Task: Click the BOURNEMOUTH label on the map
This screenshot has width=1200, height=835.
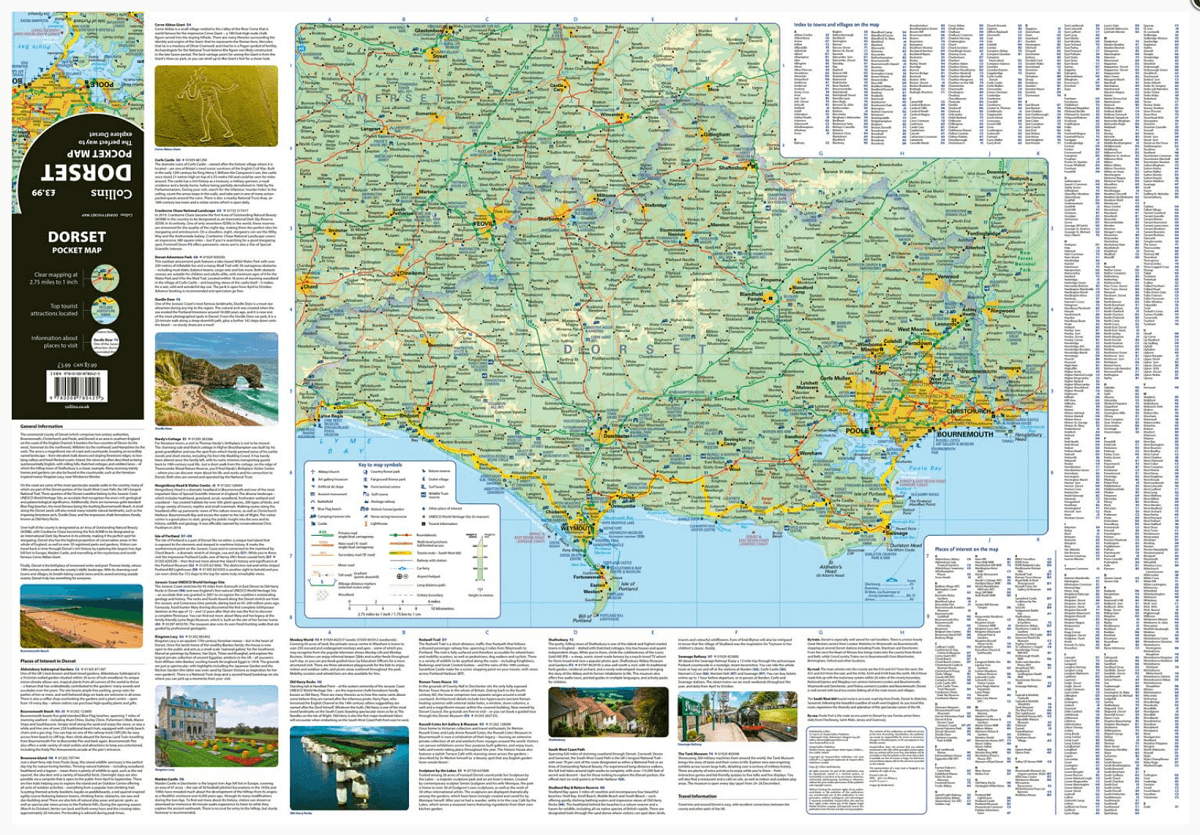Action: [965, 434]
